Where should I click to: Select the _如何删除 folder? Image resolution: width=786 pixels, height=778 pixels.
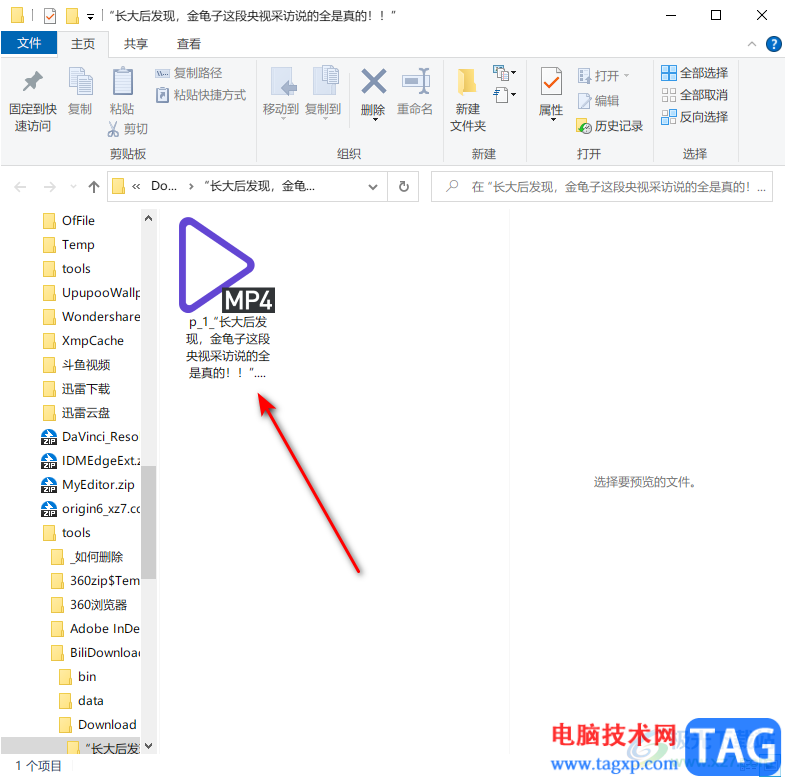88,557
